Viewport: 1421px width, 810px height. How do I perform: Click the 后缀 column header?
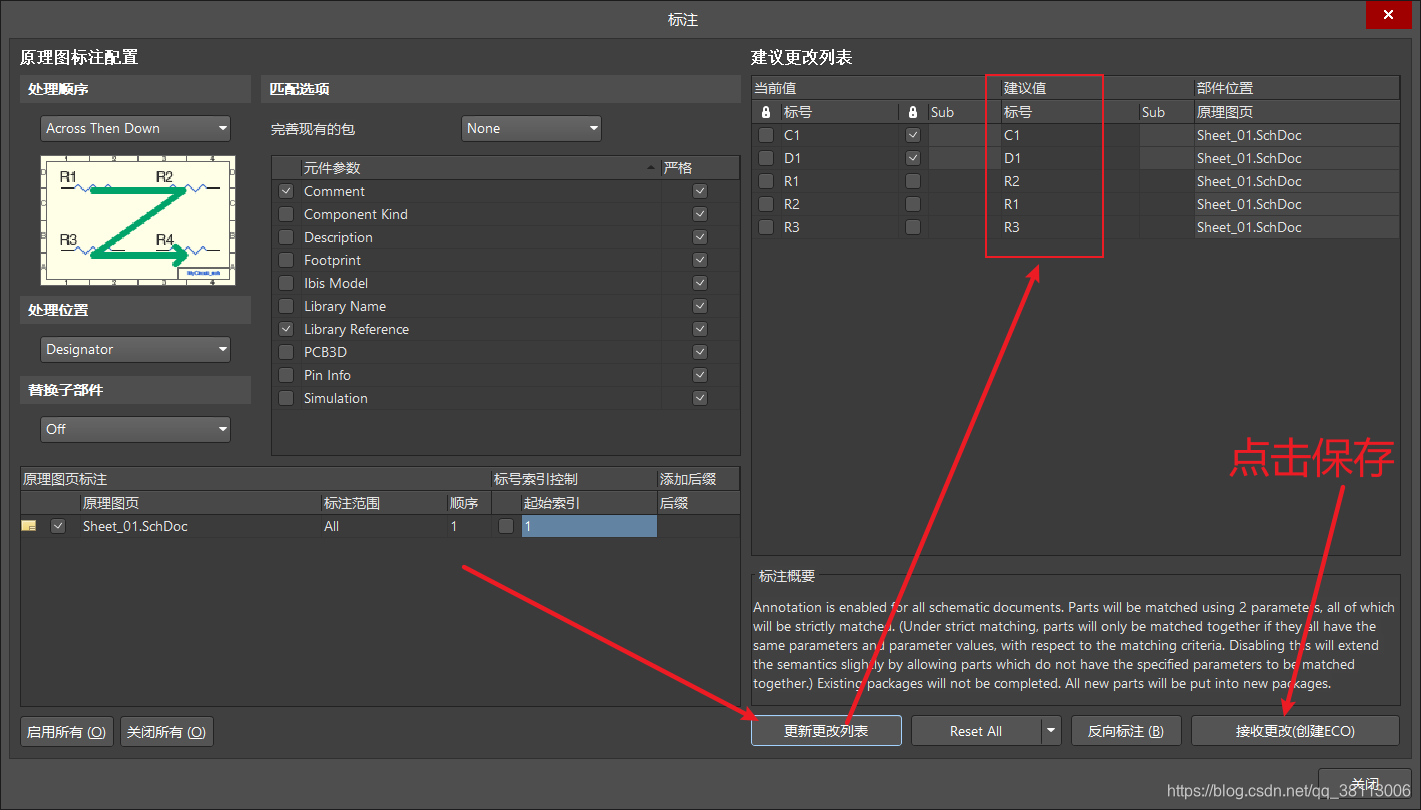pyautogui.click(x=698, y=503)
